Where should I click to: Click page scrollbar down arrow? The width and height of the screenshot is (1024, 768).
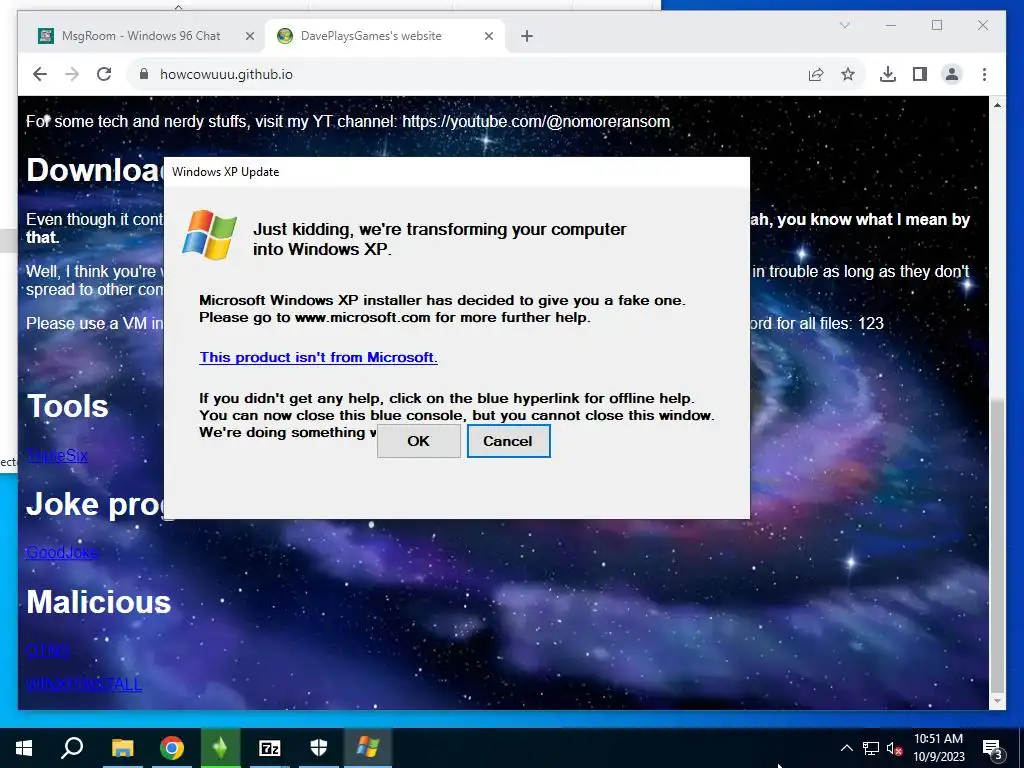click(x=997, y=701)
